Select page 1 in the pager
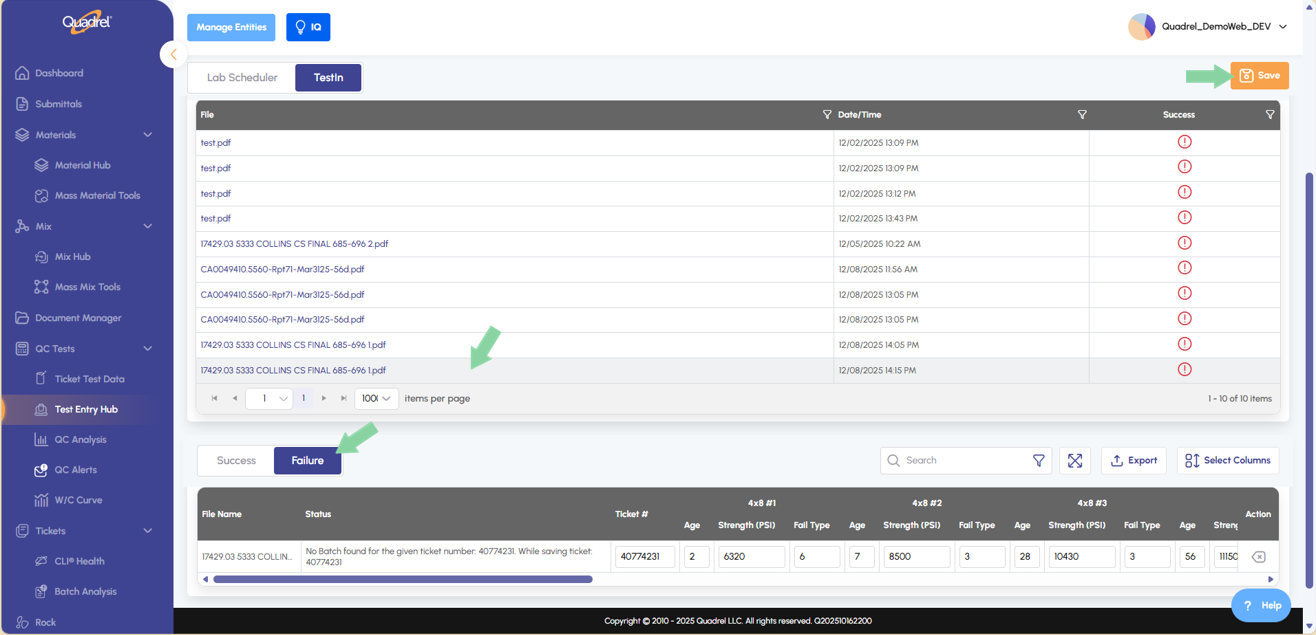Screen dimensions: 1316x635 coord(304,399)
